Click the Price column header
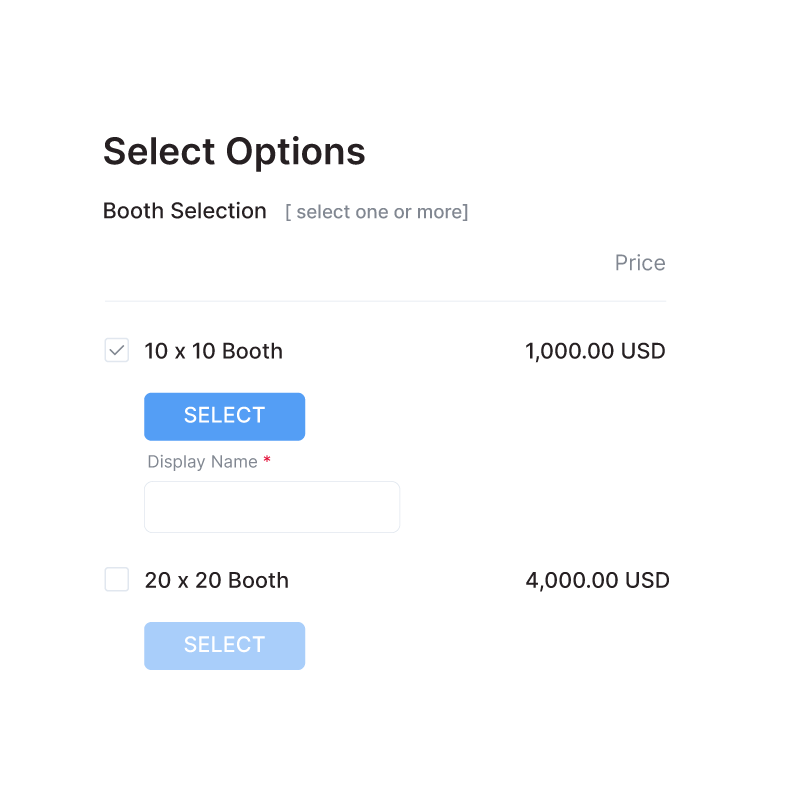800x800 pixels. click(x=640, y=263)
